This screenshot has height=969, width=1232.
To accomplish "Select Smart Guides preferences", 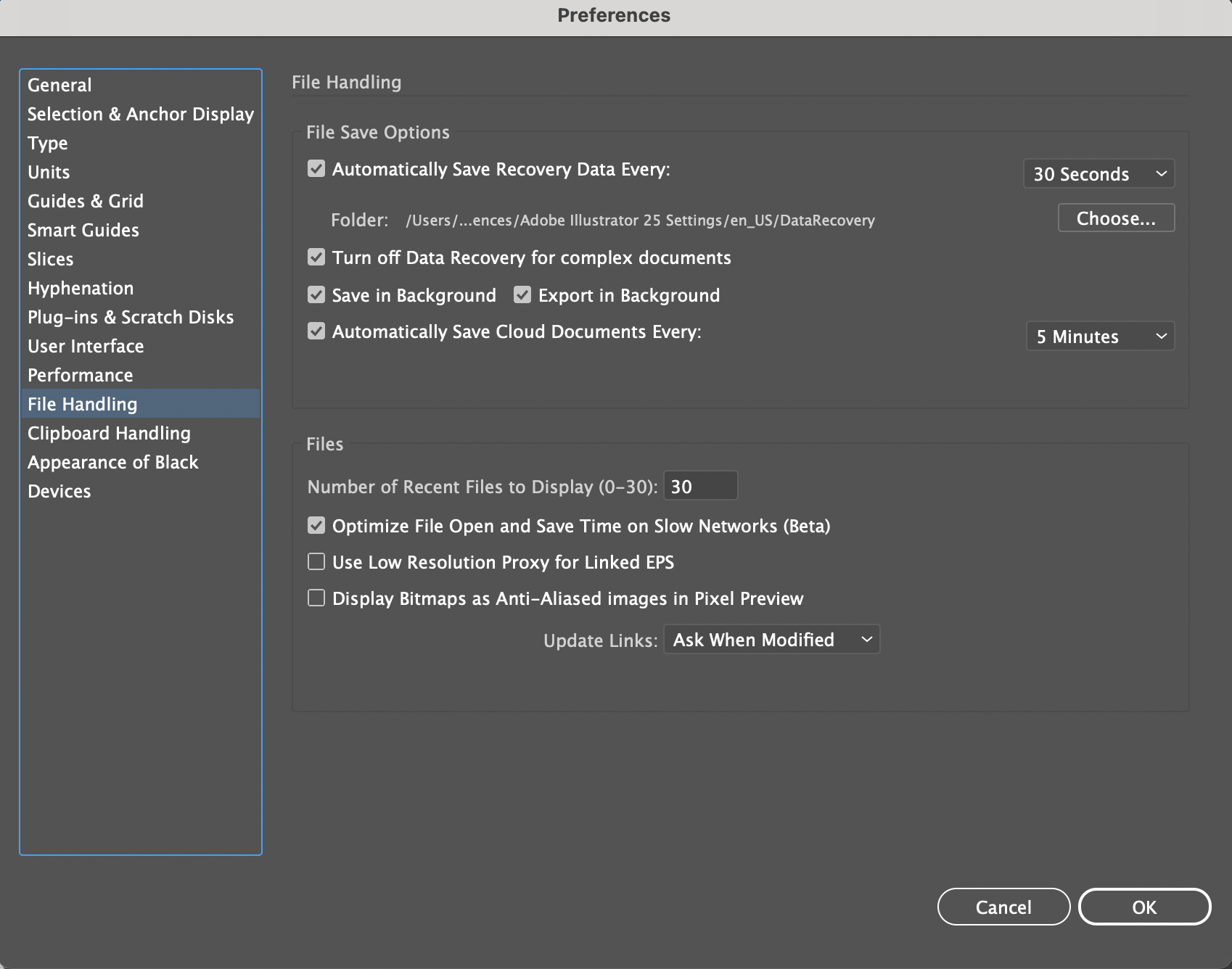I will [x=83, y=230].
